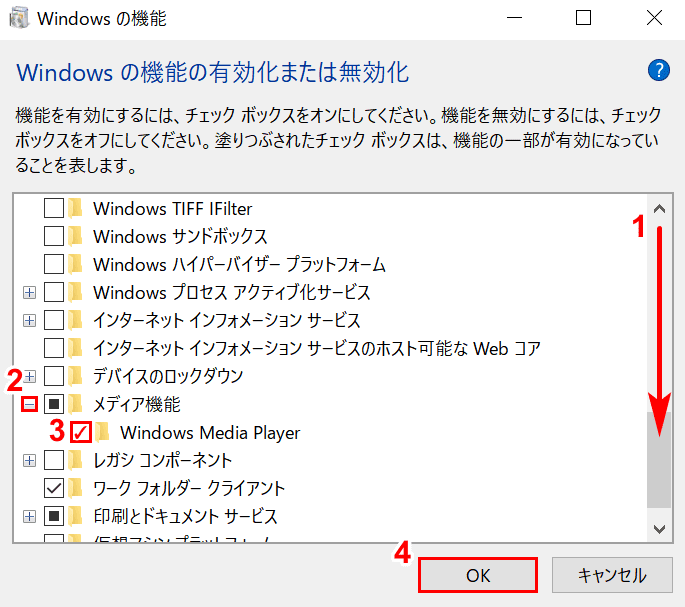The height and width of the screenshot is (607, 685).
Task: Select the ワーク フォルダー クライアント label
Action: click(x=189, y=488)
